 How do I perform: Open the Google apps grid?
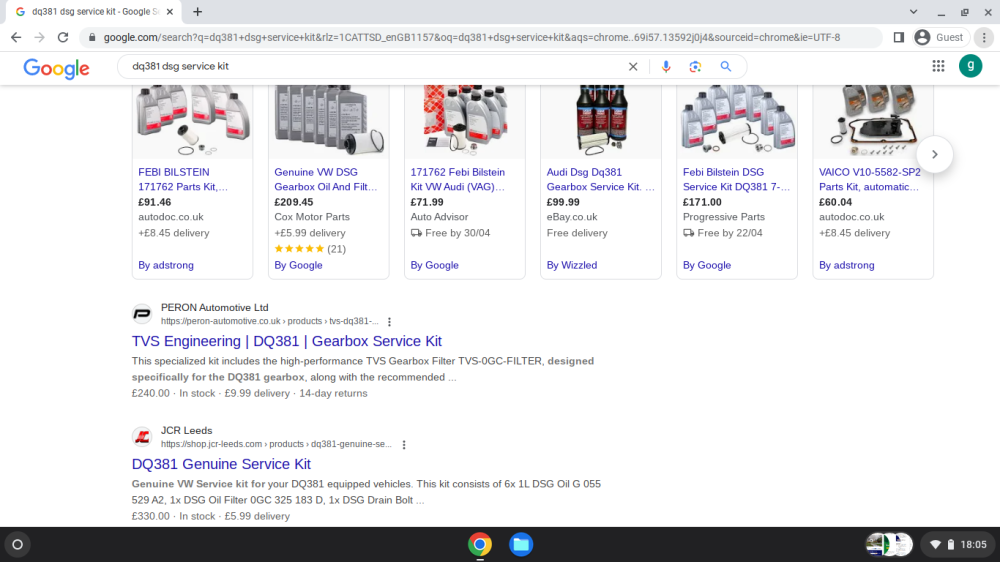click(938, 66)
